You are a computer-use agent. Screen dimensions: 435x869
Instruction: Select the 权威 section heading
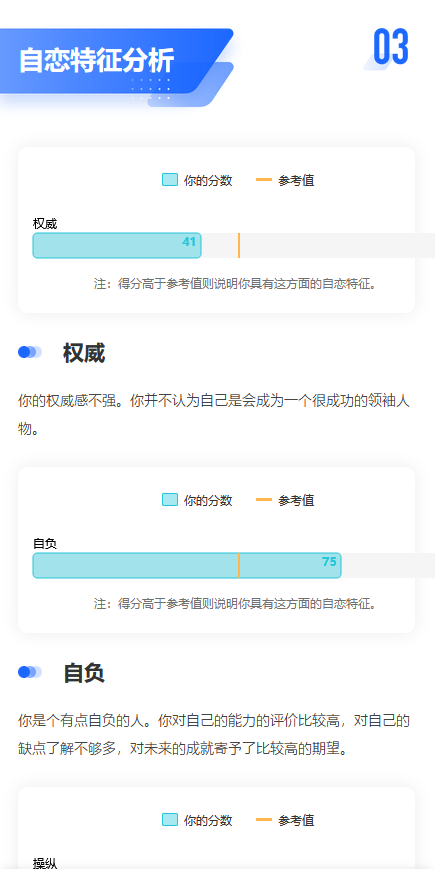tap(84, 353)
